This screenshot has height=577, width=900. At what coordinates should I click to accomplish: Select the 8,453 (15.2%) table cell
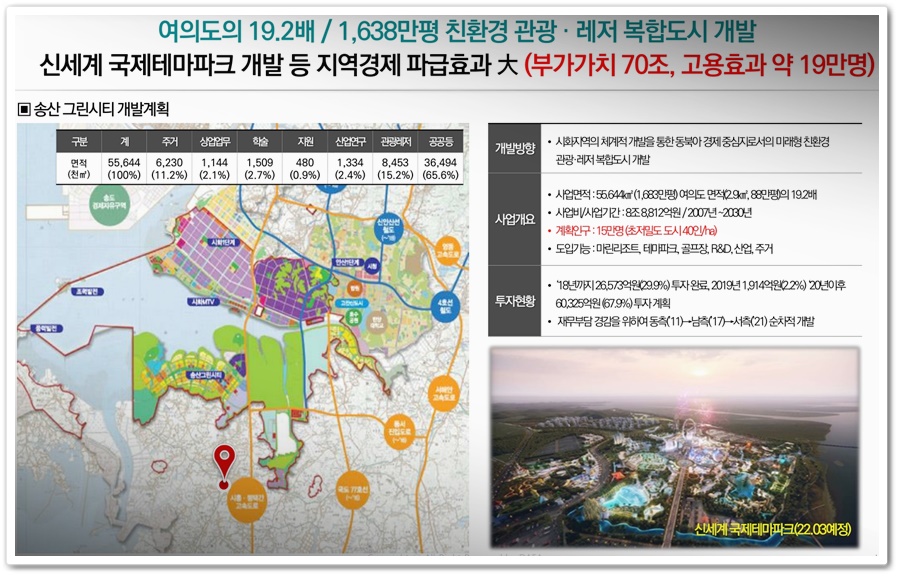(x=395, y=168)
